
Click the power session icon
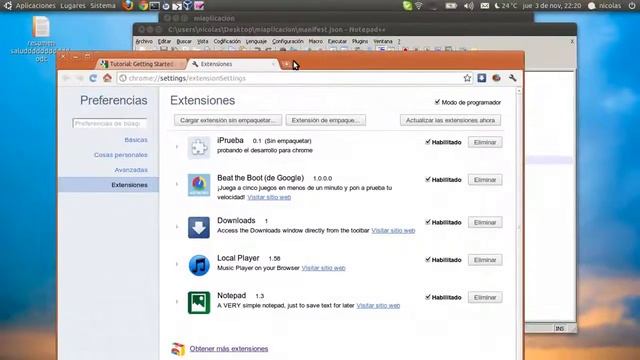click(632, 6)
